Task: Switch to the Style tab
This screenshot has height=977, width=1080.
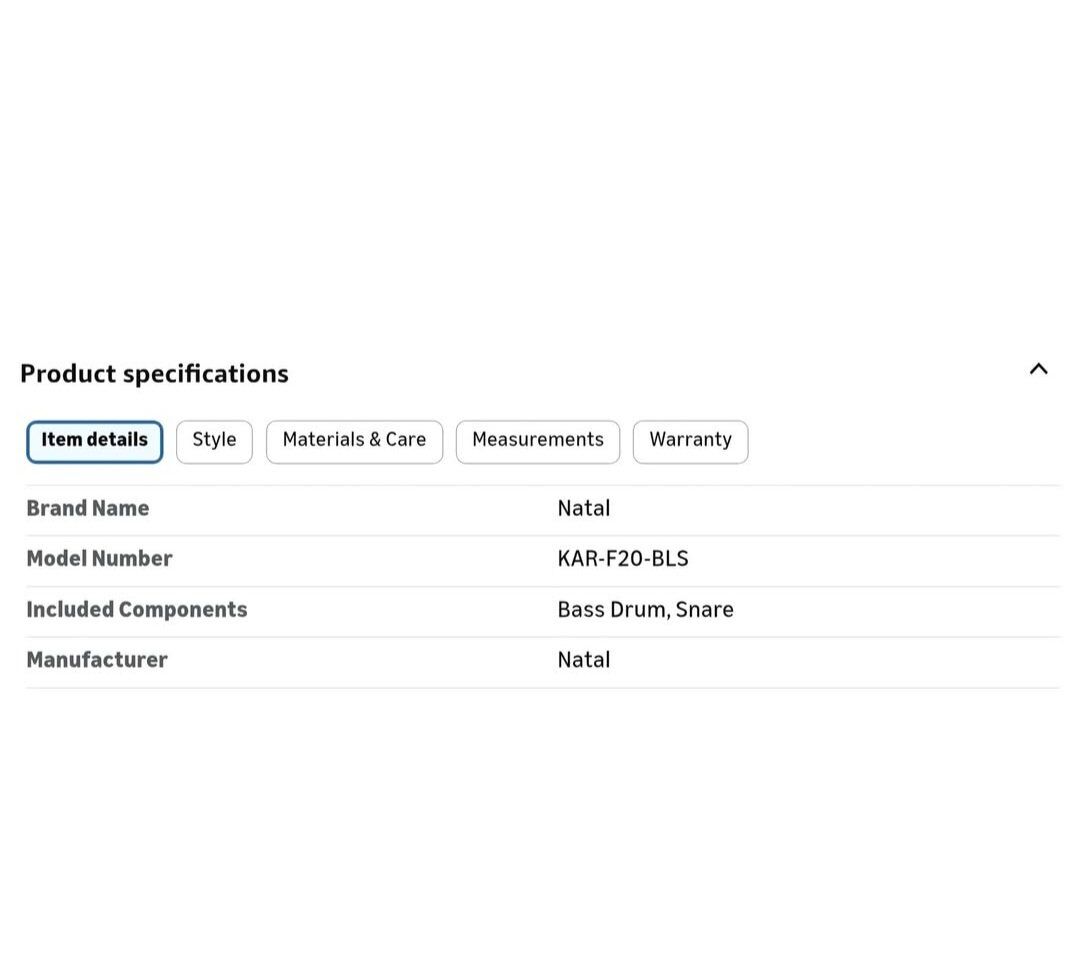Action: 214,441
